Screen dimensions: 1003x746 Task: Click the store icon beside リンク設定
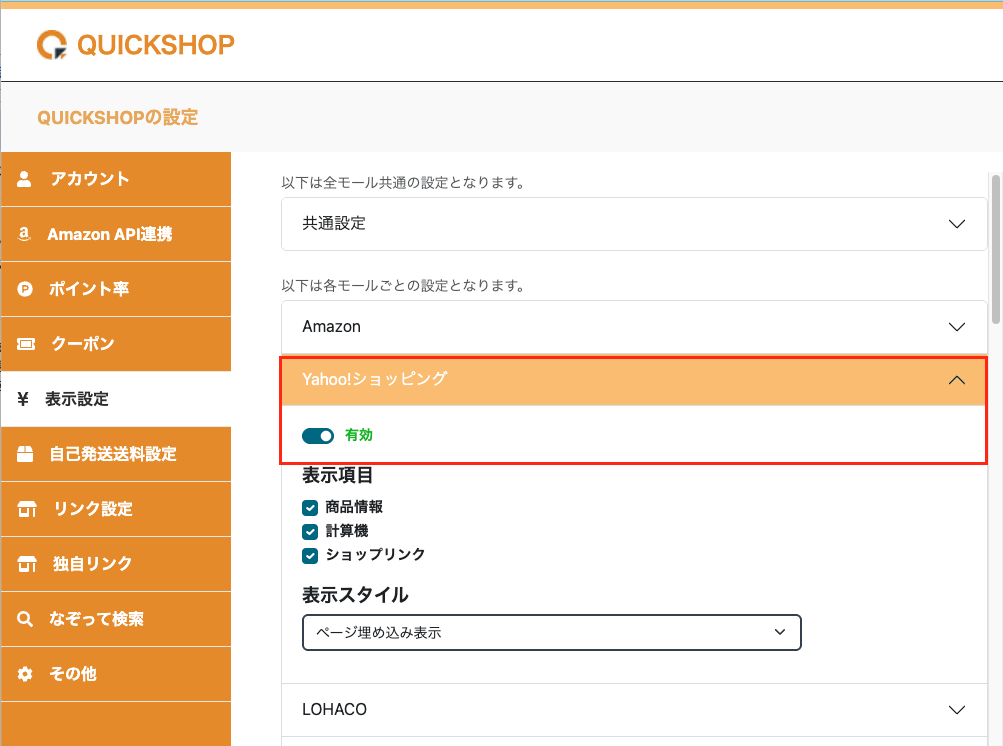(26, 509)
